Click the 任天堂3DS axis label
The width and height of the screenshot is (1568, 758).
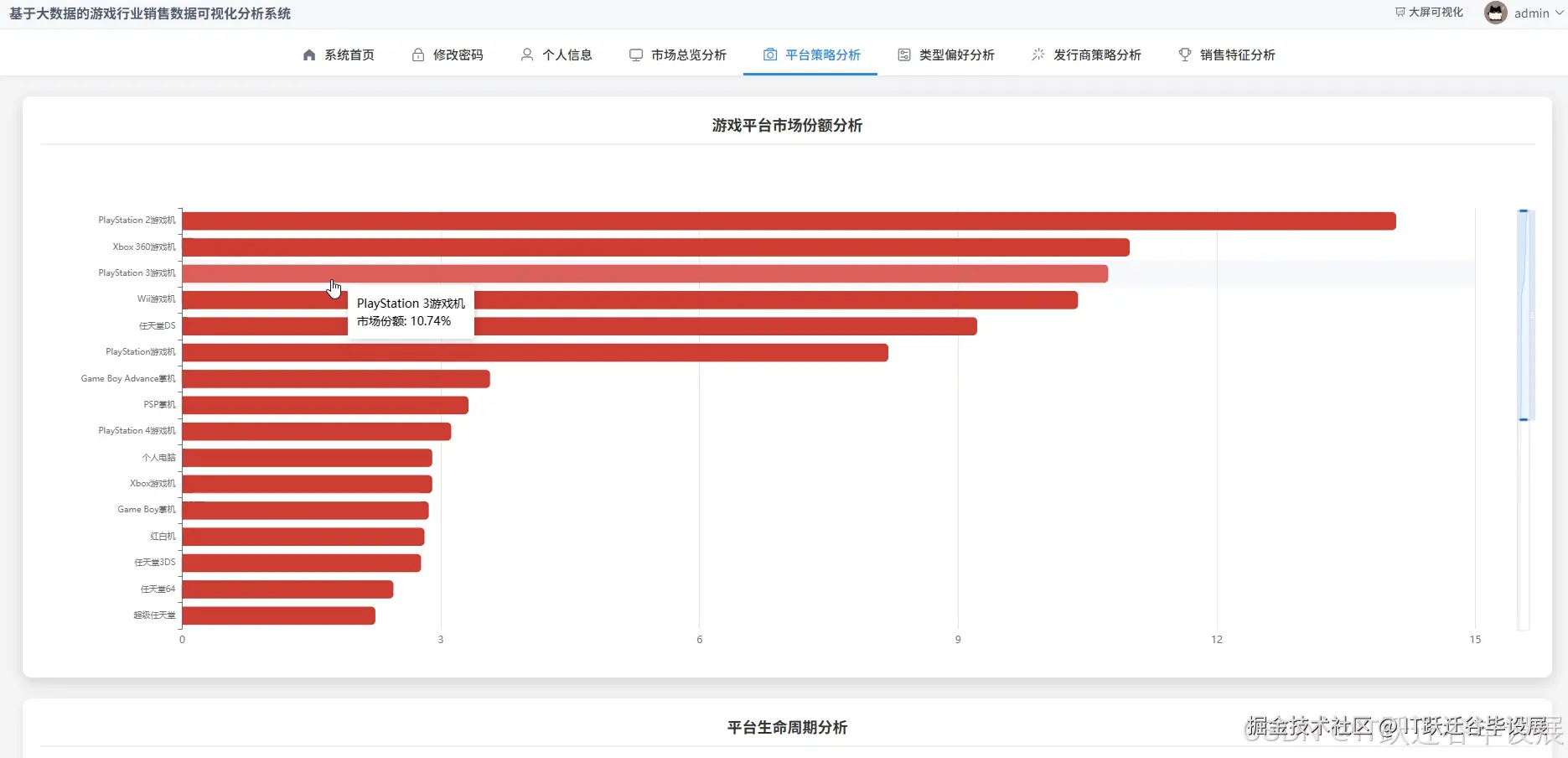(155, 563)
